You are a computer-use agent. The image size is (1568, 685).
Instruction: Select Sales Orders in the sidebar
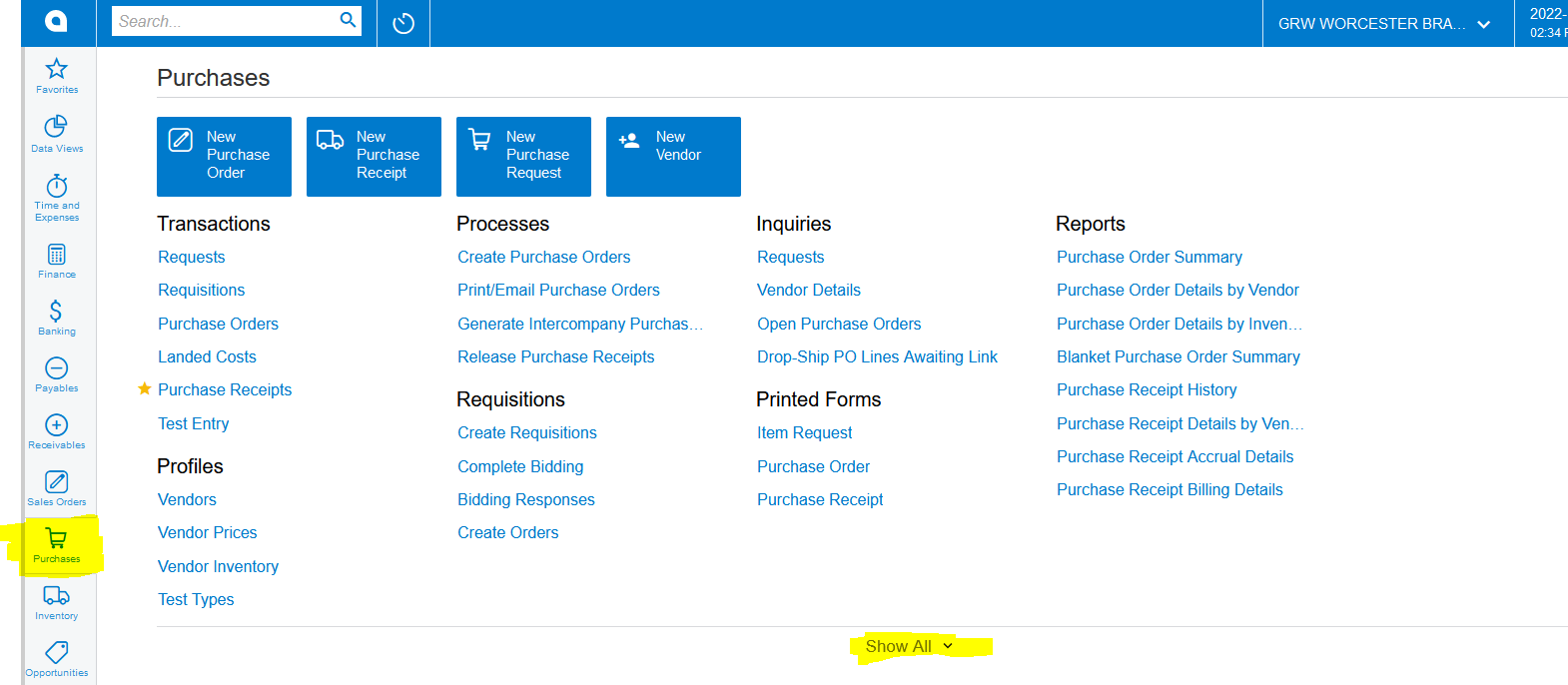(57, 488)
